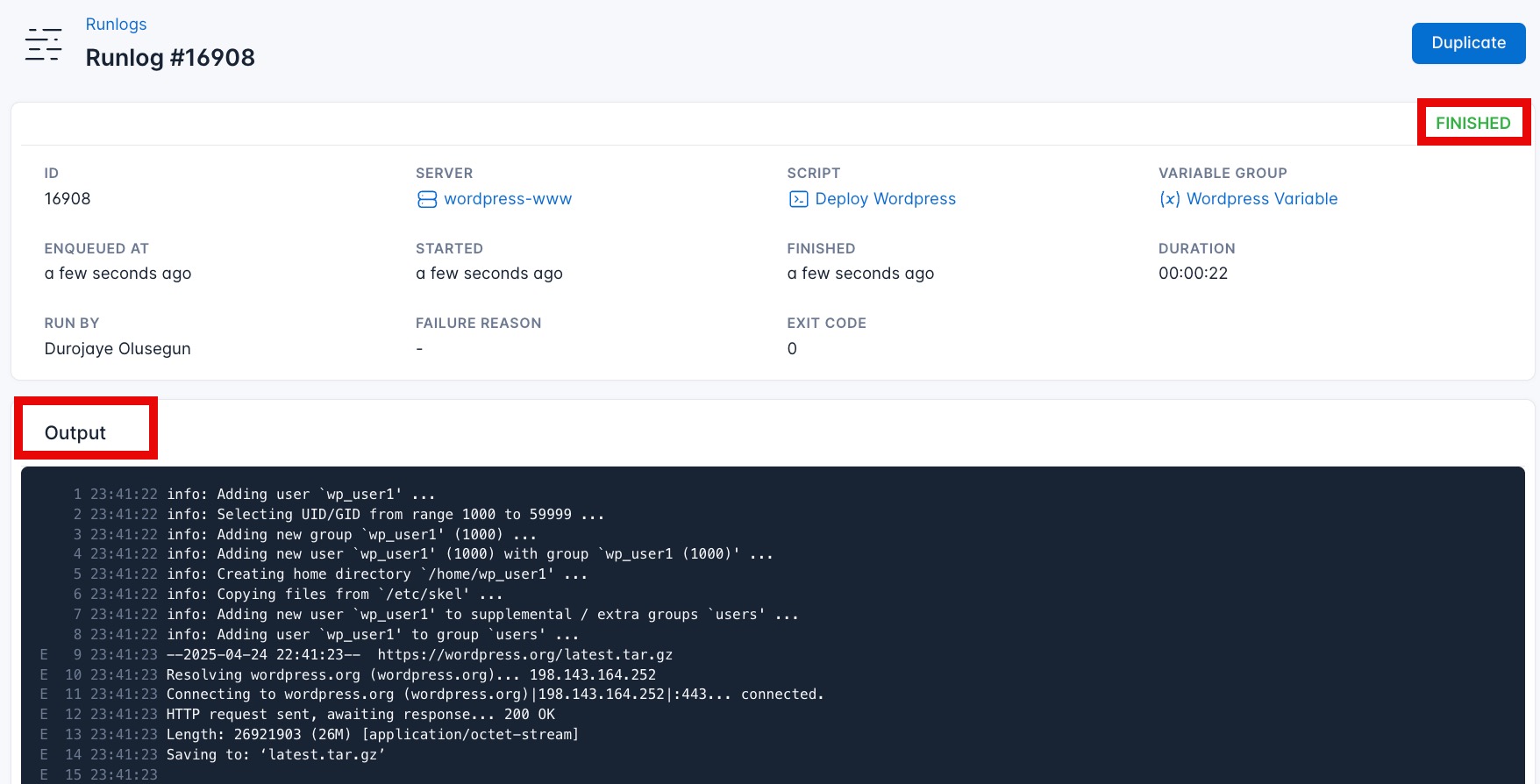Click the FINISHED status badge
This screenshot has height=784, width=1540.
1472,123
